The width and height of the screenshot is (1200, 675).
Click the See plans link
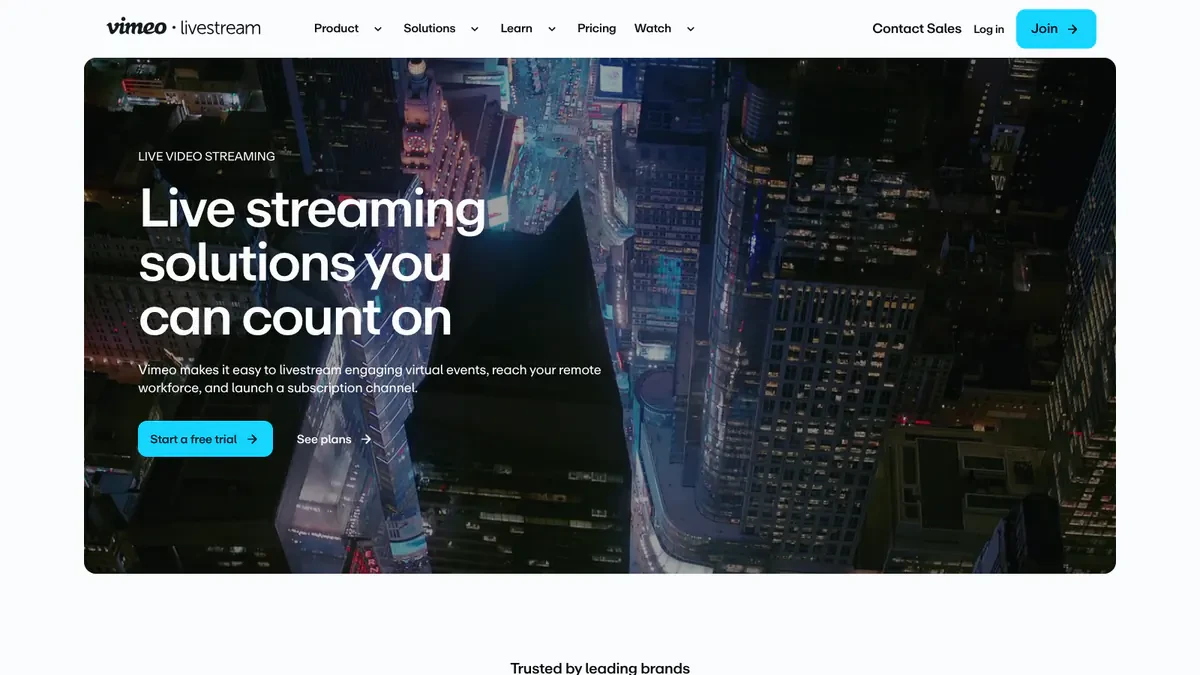[x=334, y=439]
